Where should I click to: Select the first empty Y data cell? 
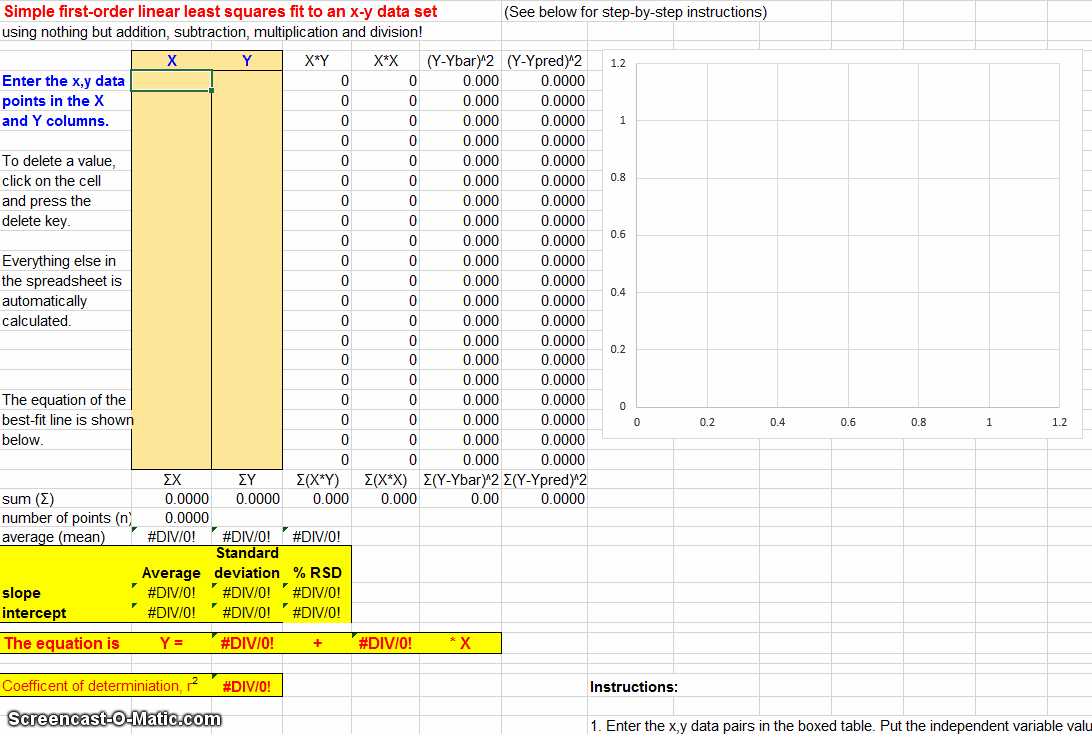coord(247,81)
